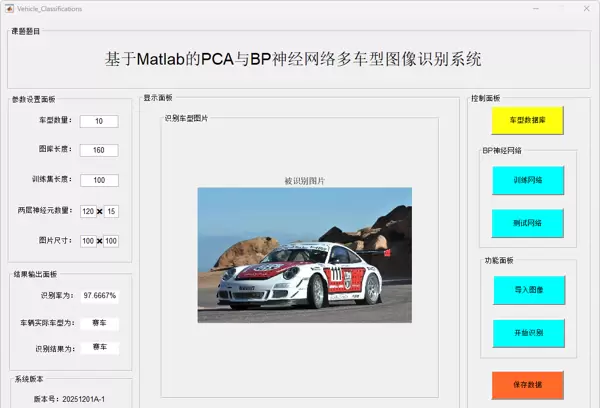Click the image width field in 图片尺寸
Screen dimensions: 600x408
[88, 241]
